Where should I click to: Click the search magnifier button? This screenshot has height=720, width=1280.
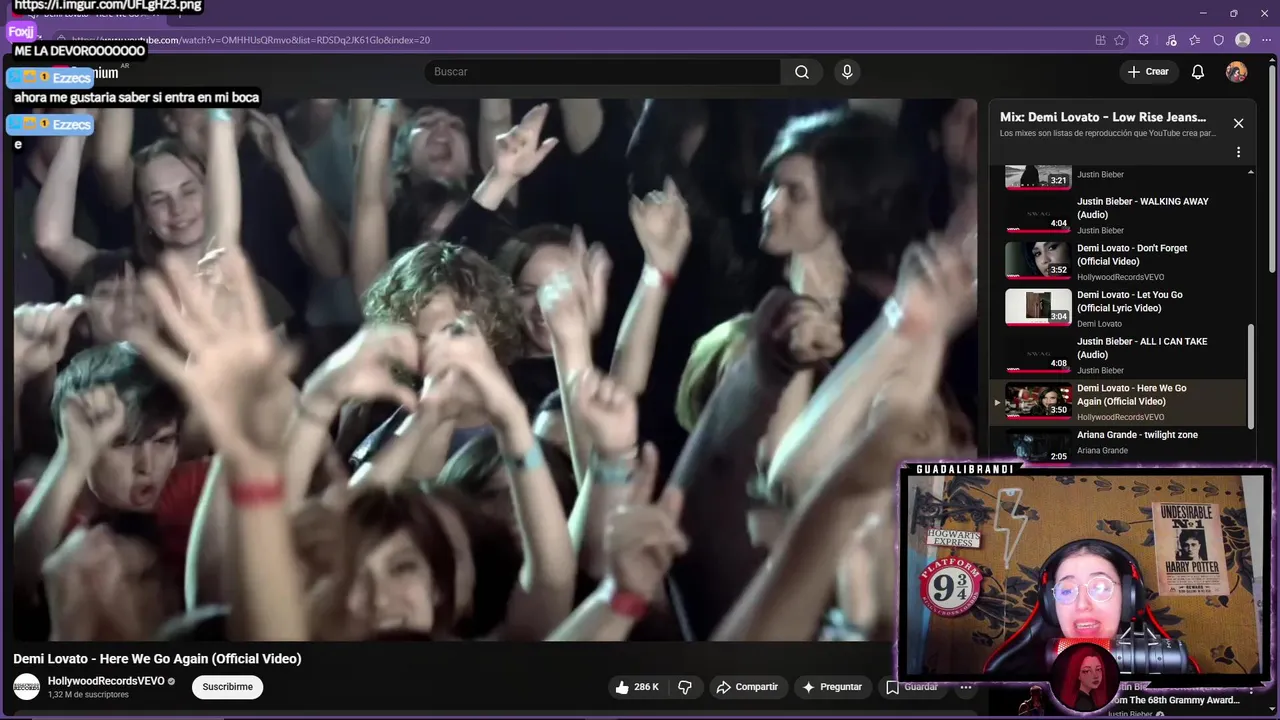pyautogui.click(x=802, y=72)
